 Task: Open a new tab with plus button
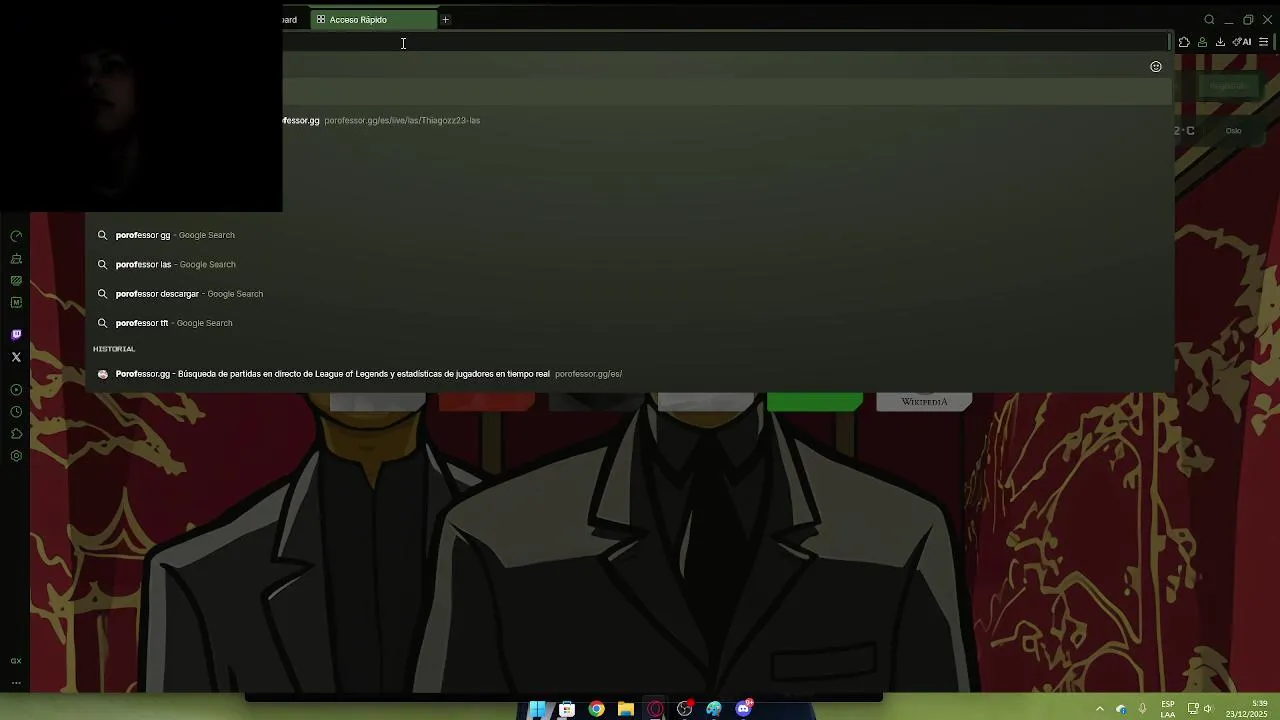446,20
